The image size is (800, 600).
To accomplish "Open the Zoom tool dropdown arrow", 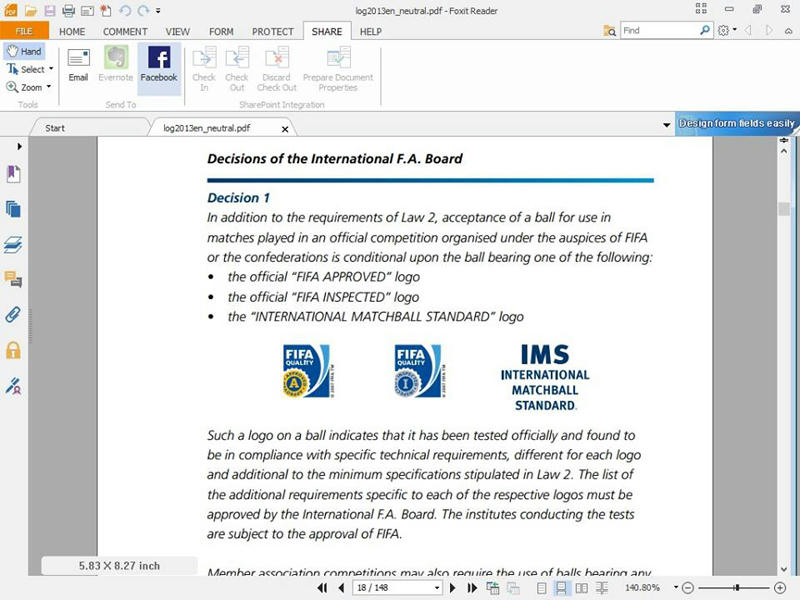I will pyautogui.click(x=49, y=87).
